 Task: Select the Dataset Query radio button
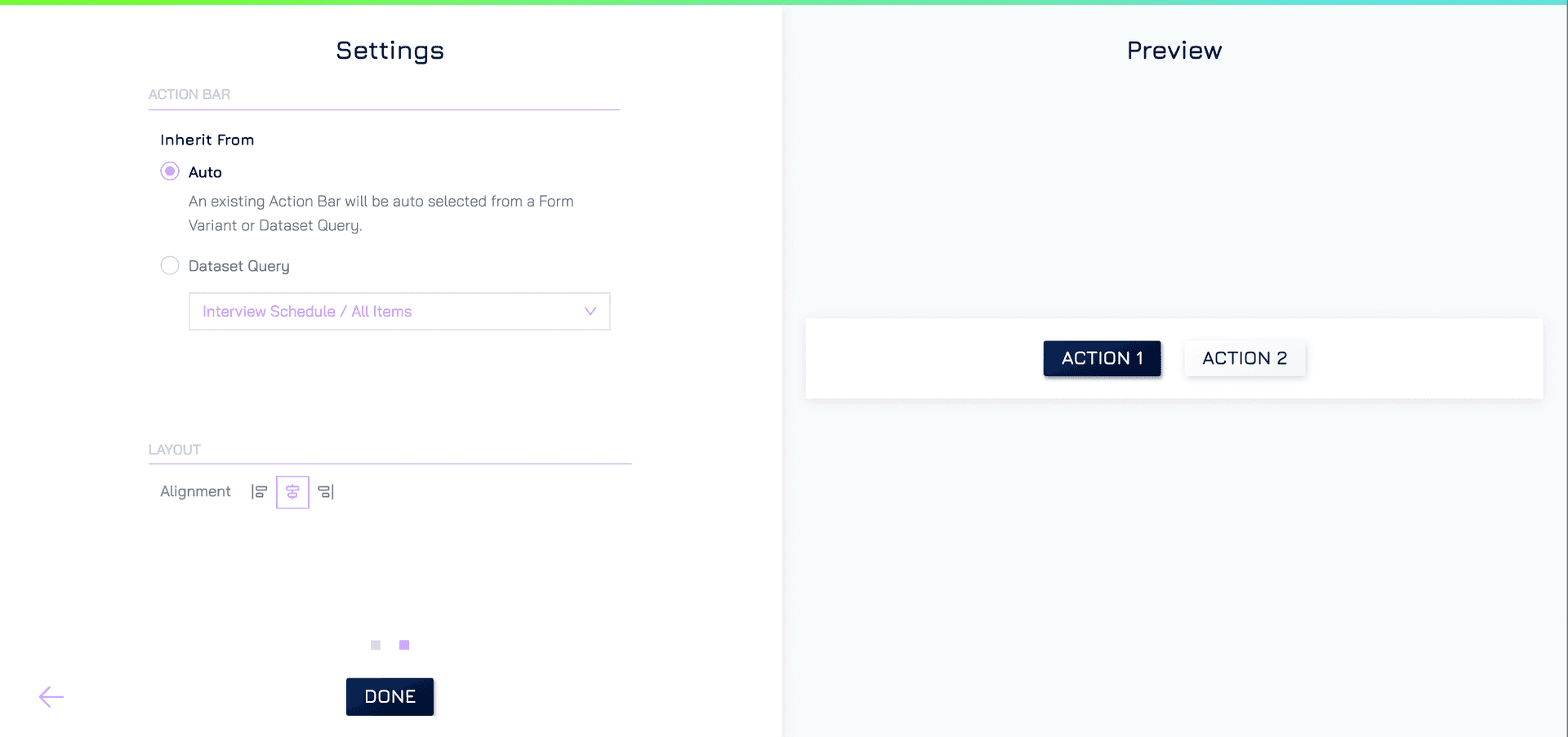click(x=170, y=265)
